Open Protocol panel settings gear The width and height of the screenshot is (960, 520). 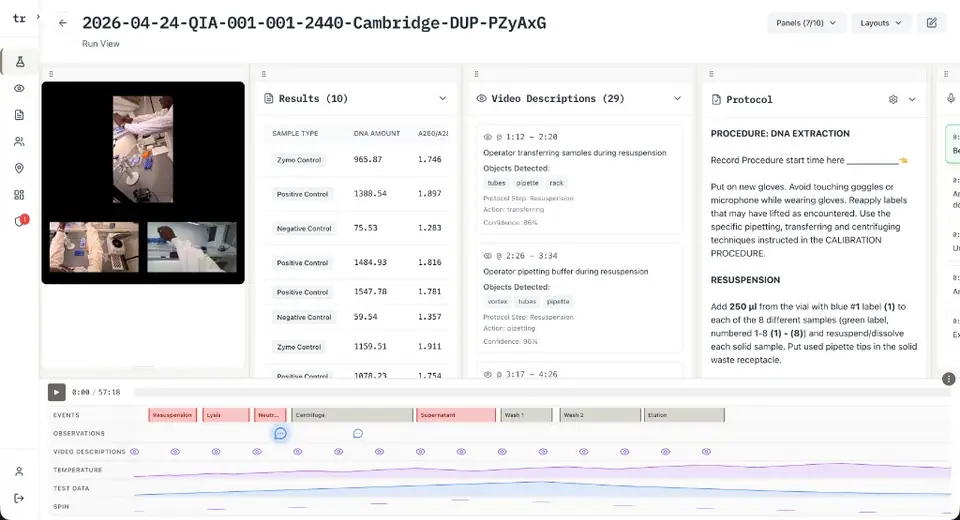coord(893,99)
